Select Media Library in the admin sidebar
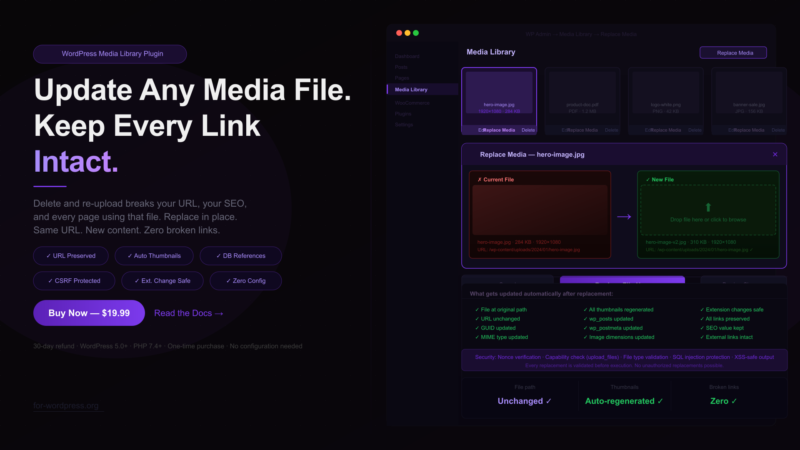This screenshot has width=800, height=450. [x=422, y=89]
